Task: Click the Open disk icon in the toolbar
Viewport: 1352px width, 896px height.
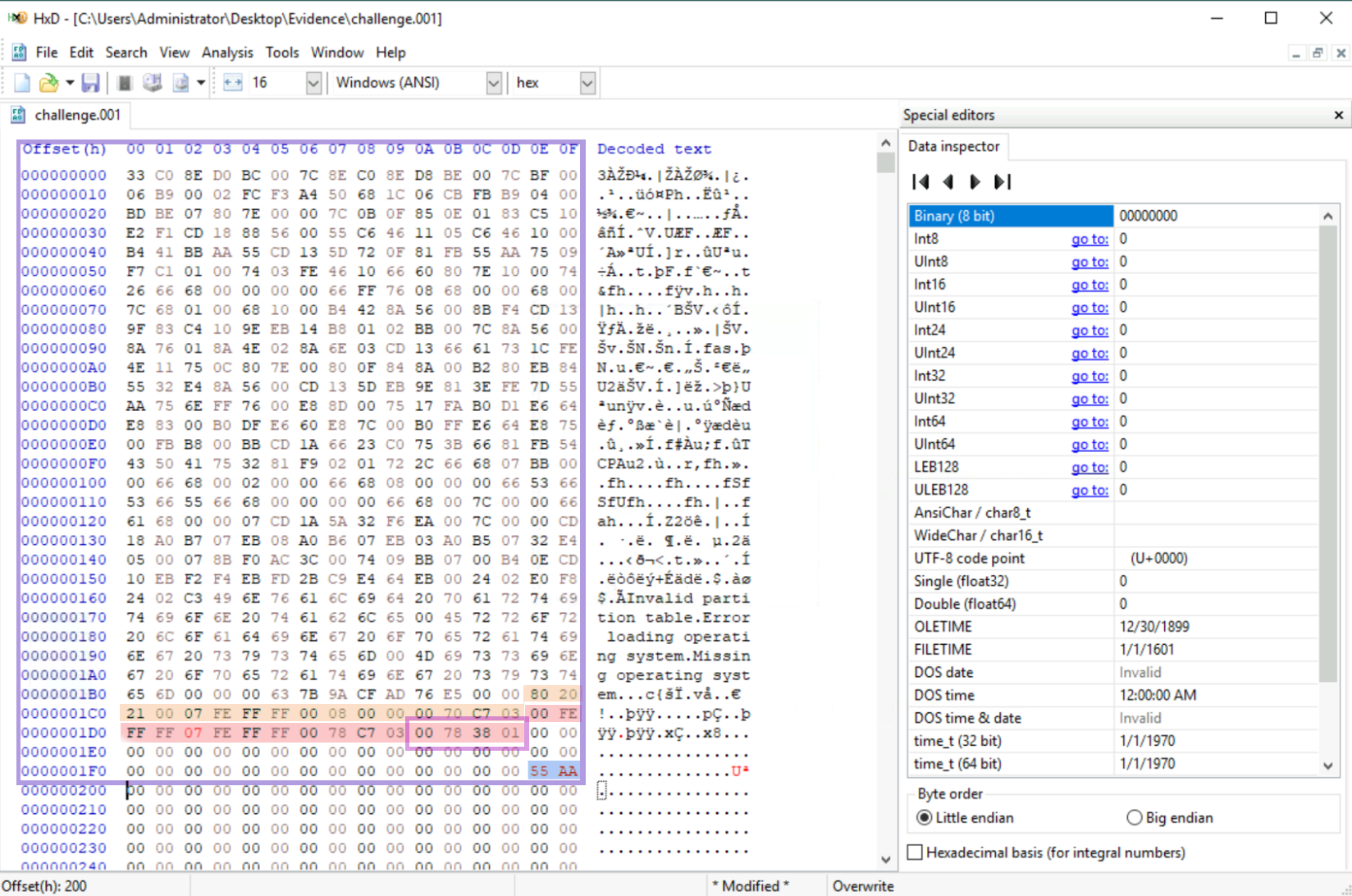Action: pos(153,83)
